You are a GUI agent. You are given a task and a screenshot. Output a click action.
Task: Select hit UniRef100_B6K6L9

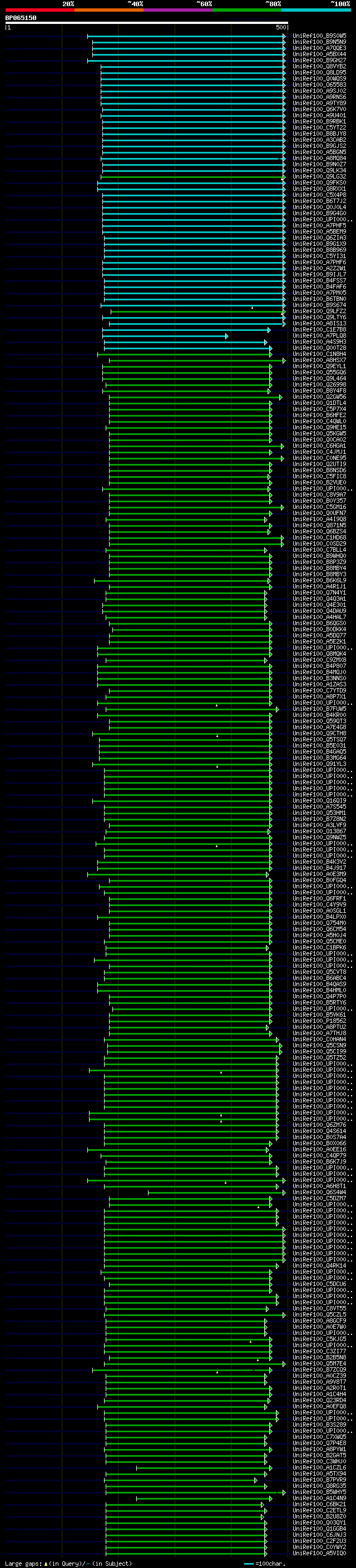[319, 580]
